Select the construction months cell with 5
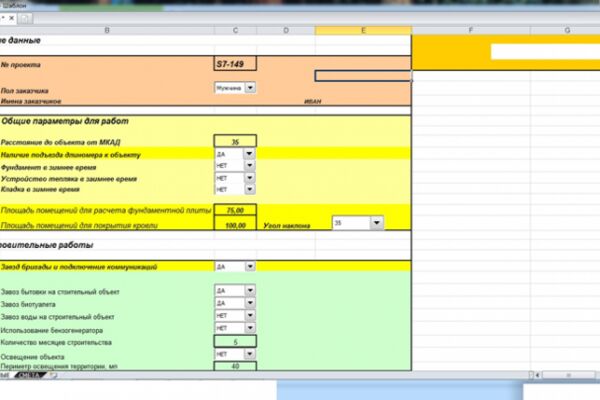Screen dimensions: 600x400 click(235, 341)
